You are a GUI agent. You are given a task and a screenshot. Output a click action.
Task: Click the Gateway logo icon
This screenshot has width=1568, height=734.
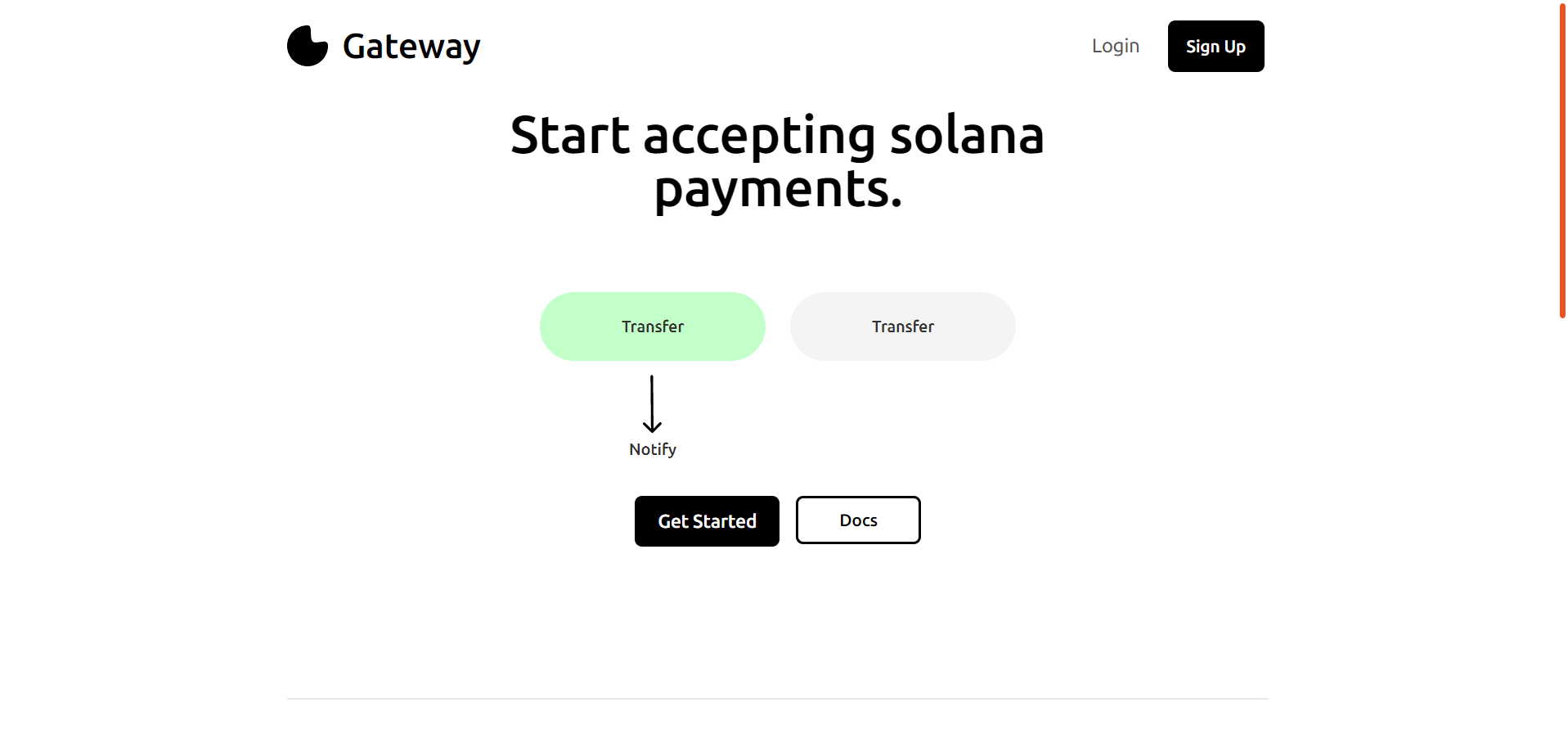[307, 46]
